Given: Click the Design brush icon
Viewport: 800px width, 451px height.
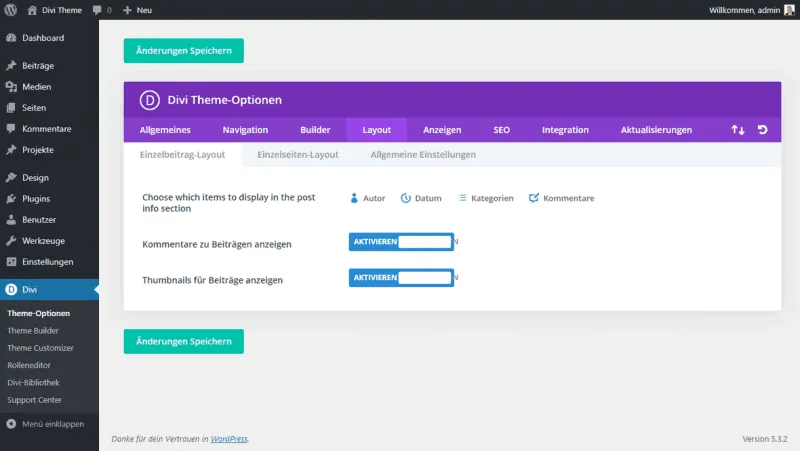Looking at the screenshot, I should (11, 178).
